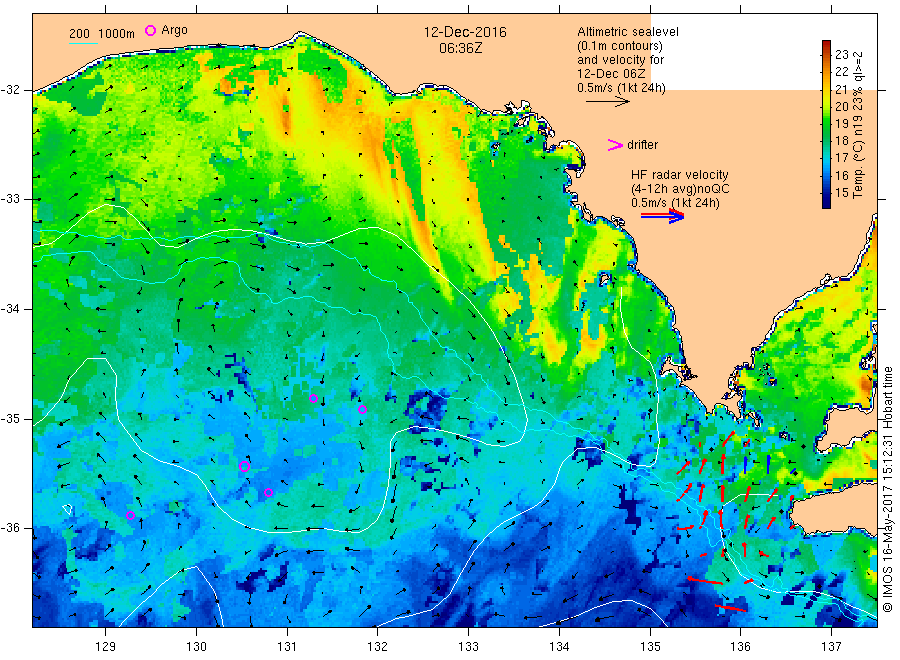Click the color bar value '15'

[841, 192]
